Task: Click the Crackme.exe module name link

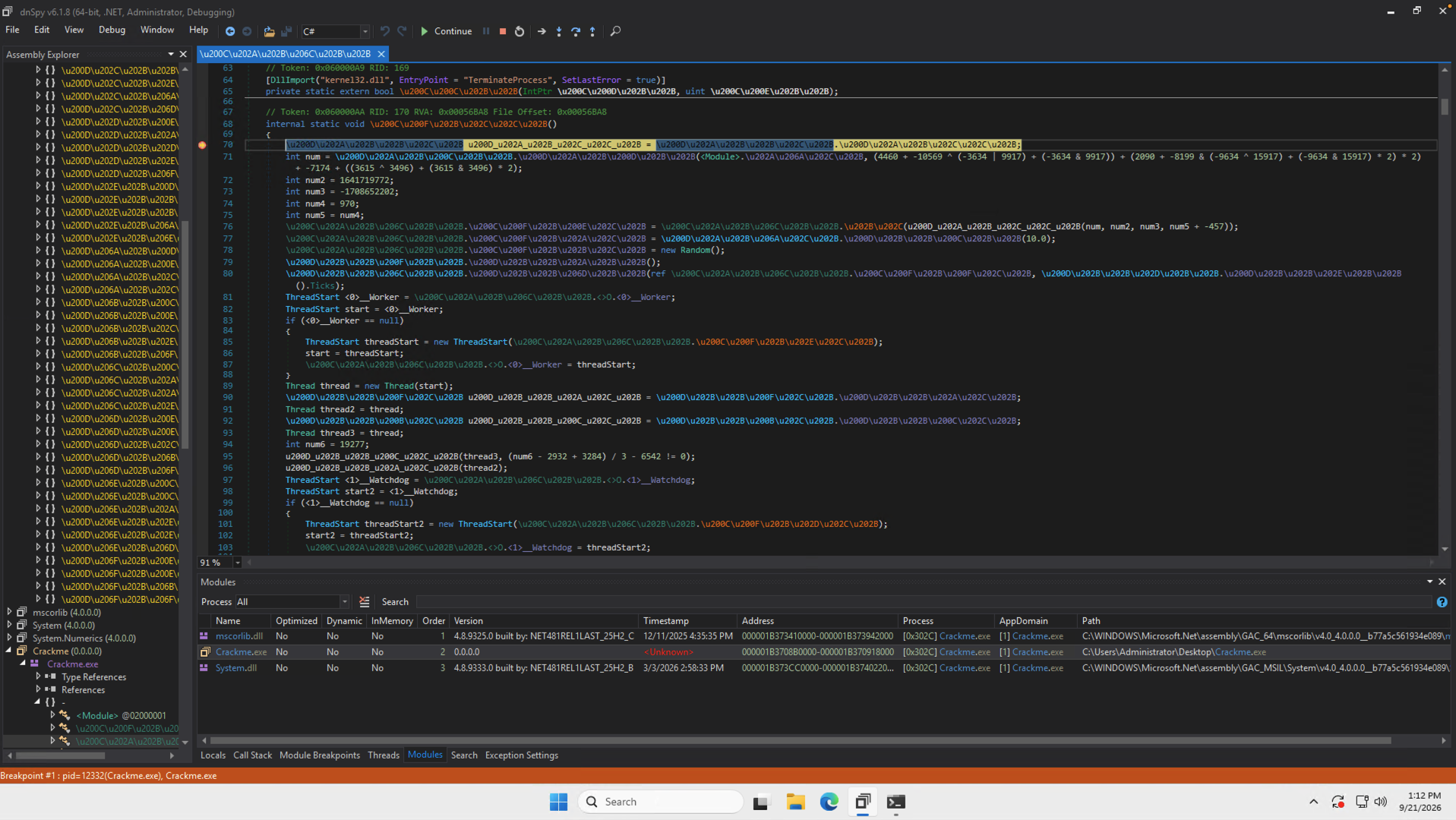Action: [x=241, y=651]
